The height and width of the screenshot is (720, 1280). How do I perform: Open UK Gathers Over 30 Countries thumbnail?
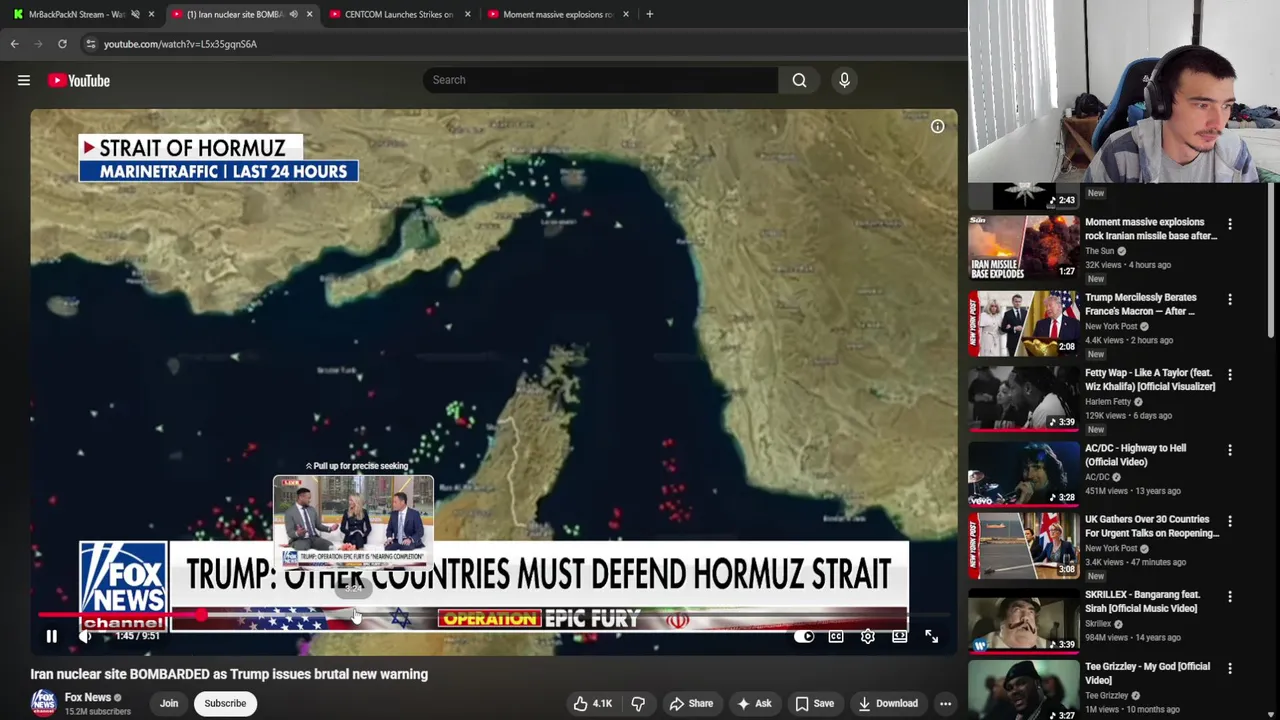1023,545
